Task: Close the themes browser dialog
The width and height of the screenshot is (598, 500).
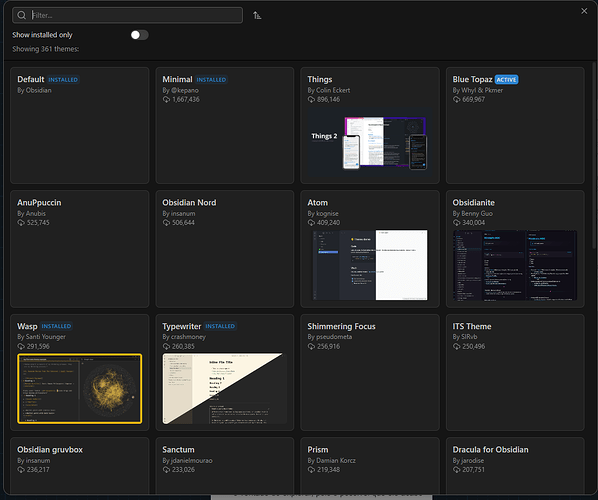Action: (x=584, y=11)
